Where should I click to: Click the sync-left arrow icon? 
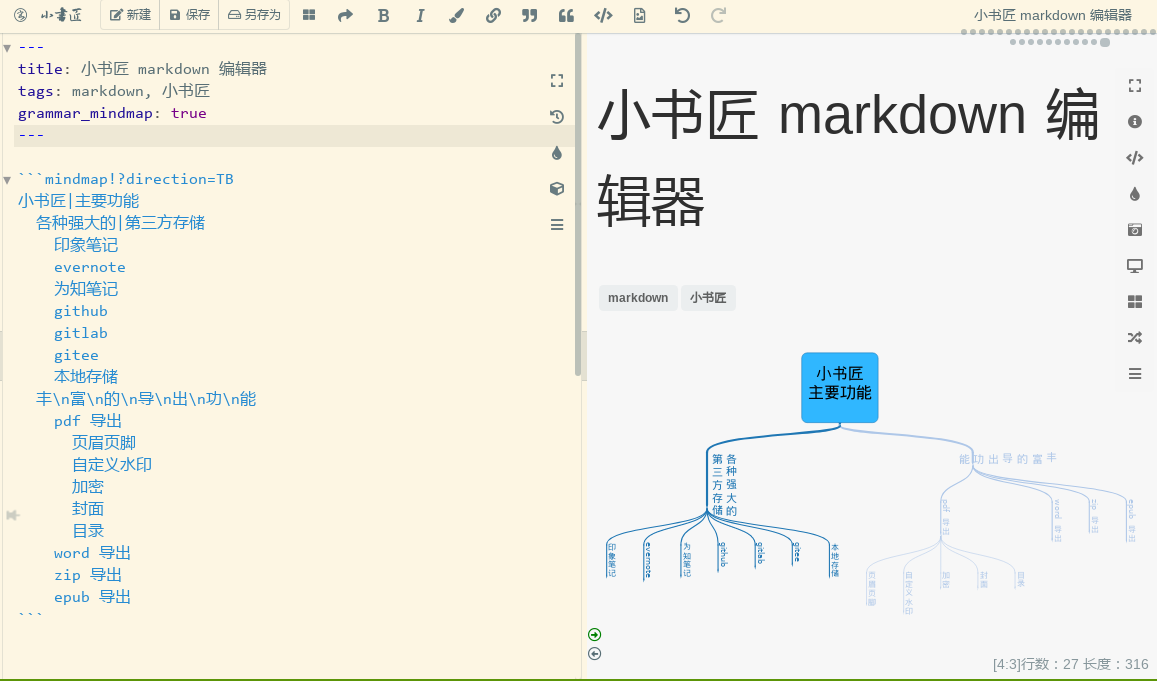[595, 654]
